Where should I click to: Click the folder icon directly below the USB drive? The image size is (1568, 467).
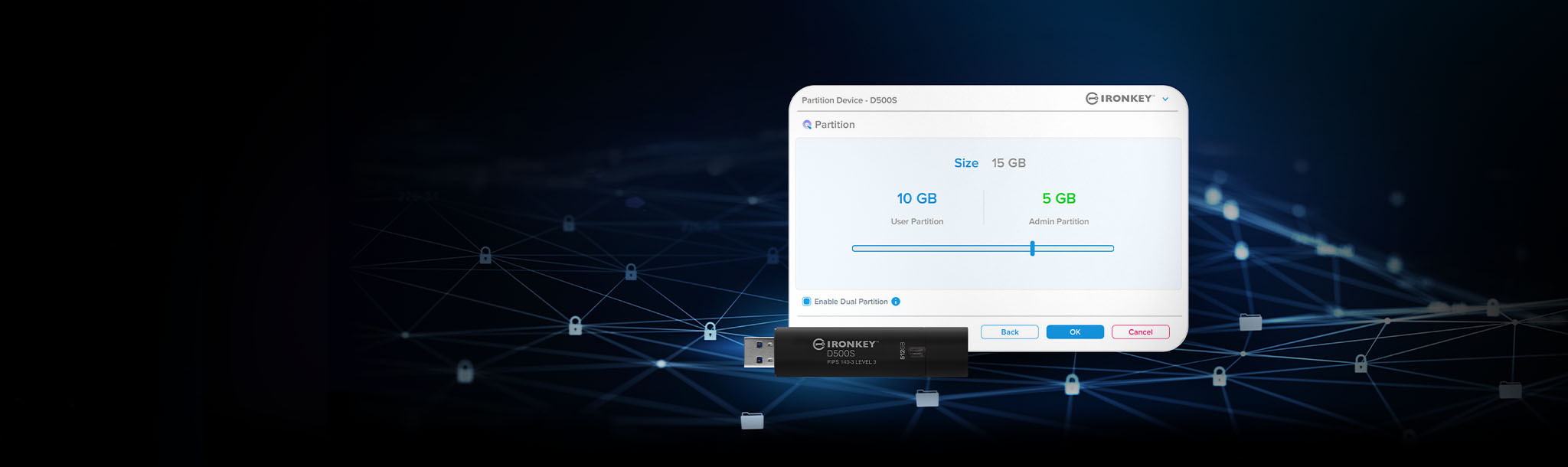coord(927,398)
